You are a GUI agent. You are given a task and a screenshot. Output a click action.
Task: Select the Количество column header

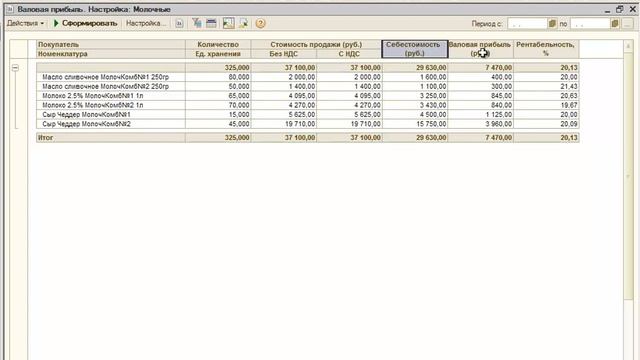point(218,44)
